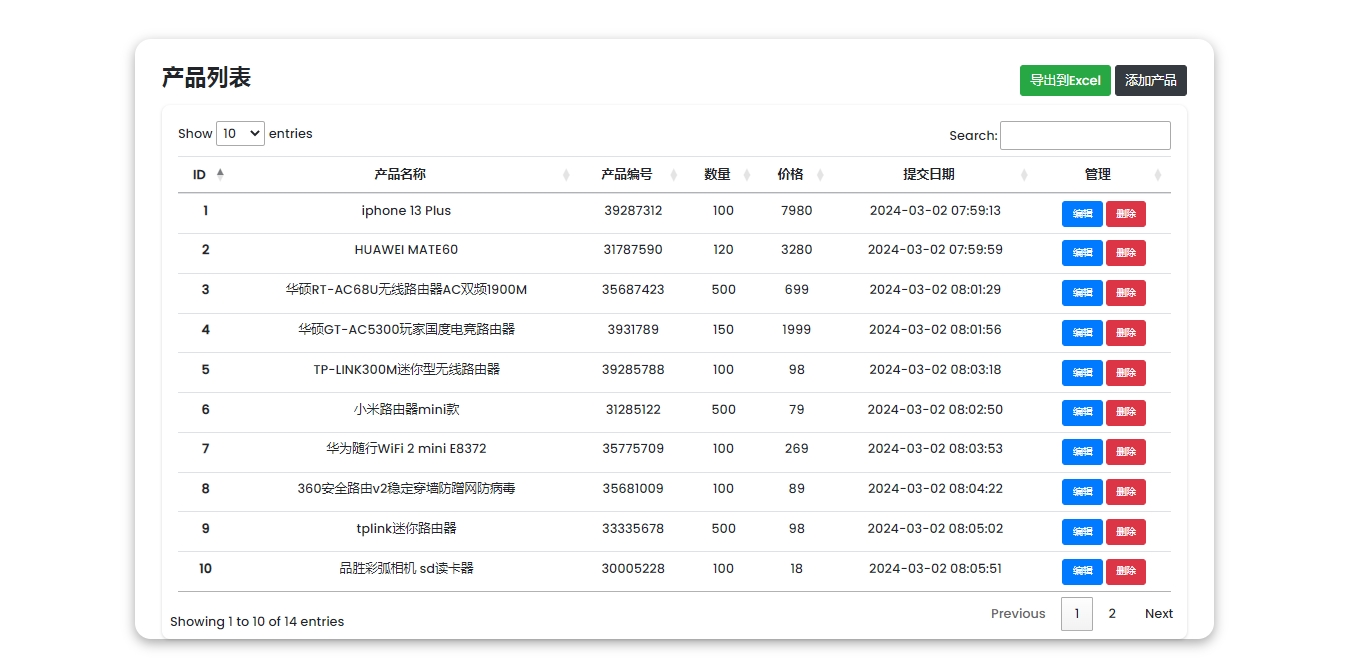Edit the iphone 13 Plus row
The height and width of the screenshot is (667, 1347).
pos(1082,214)
